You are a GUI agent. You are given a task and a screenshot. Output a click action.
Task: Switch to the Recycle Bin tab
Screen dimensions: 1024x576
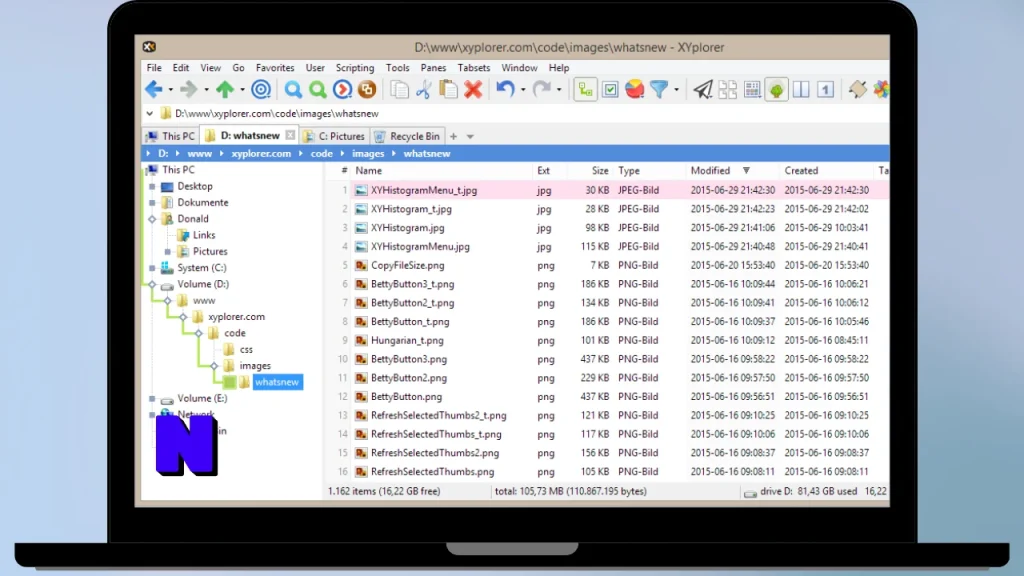coord(408,136)
